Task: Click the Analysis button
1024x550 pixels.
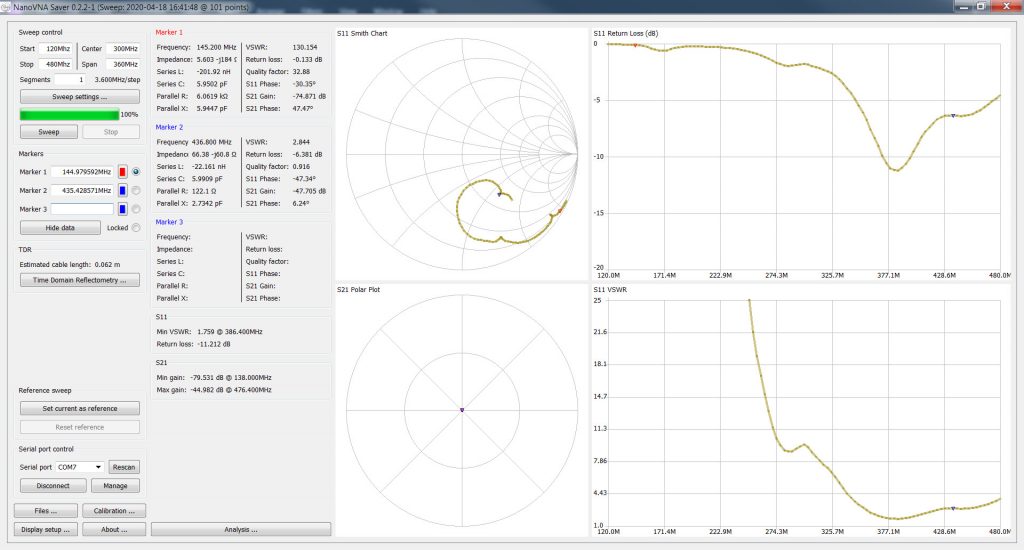Action: [x=241, y=529]
